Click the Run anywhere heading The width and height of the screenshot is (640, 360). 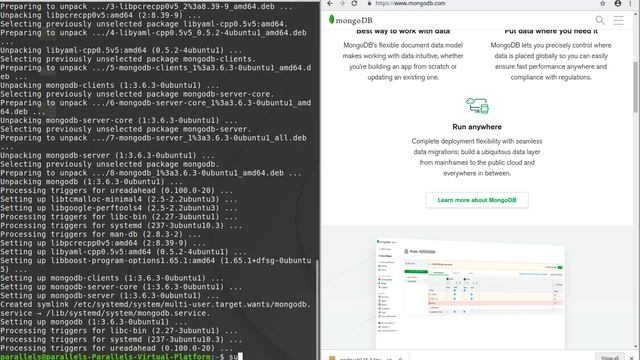477,127
